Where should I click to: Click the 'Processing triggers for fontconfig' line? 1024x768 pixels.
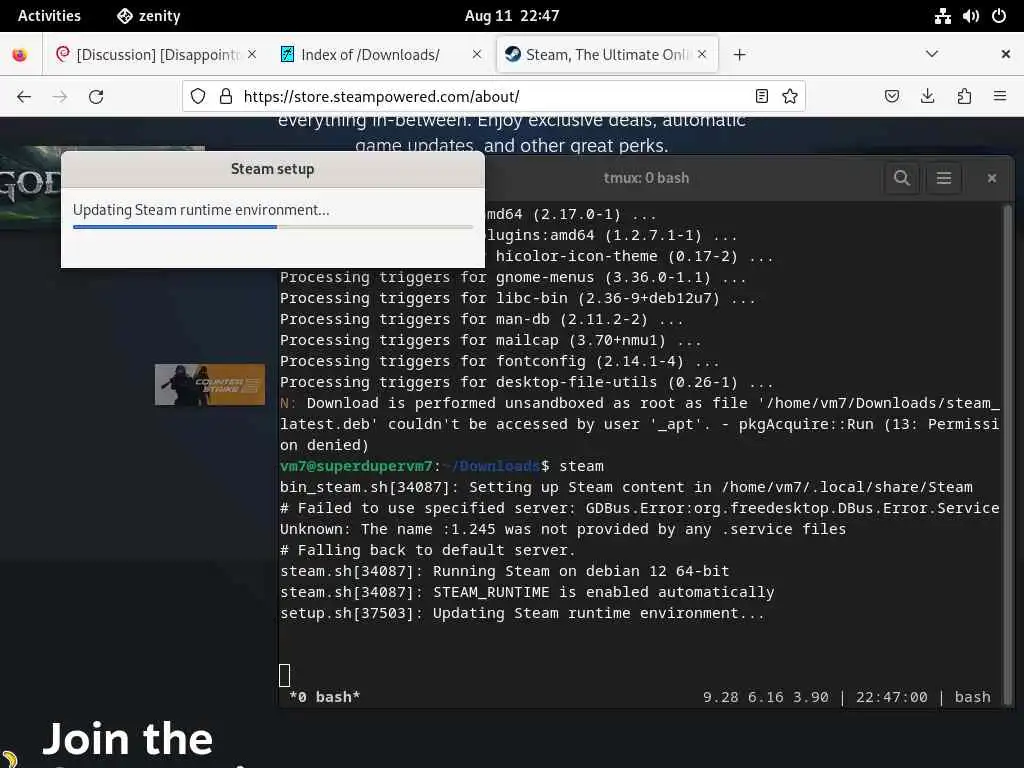point(500,361)
